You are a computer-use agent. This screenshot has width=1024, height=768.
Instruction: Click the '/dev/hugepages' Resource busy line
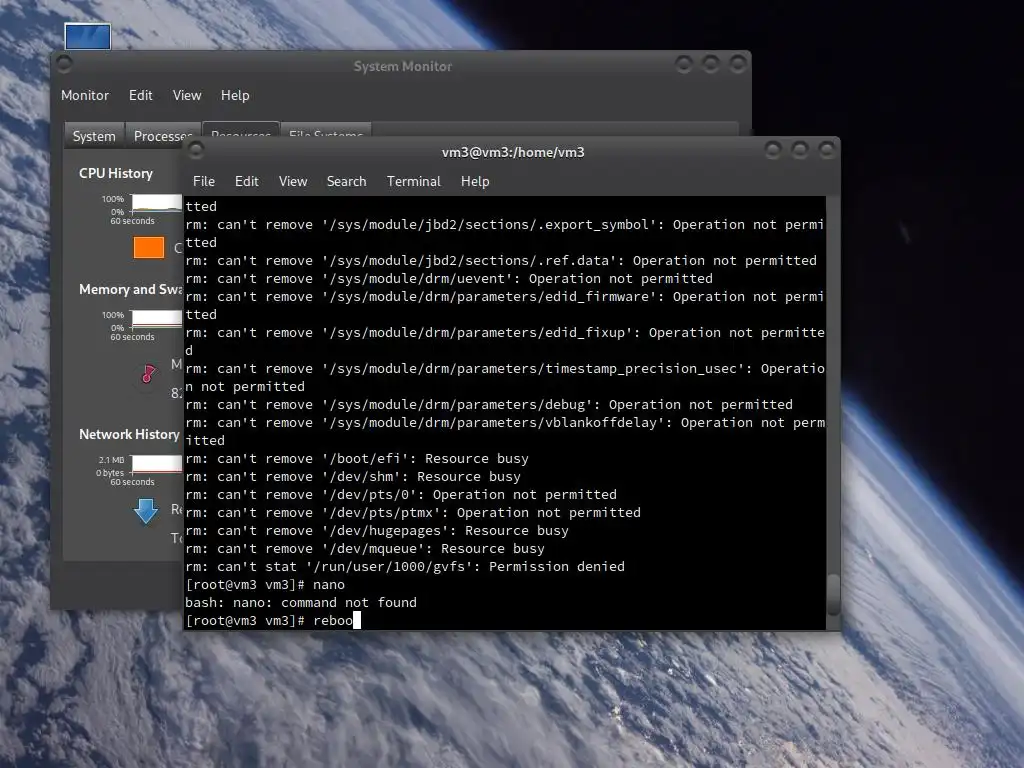click(377, 531)
